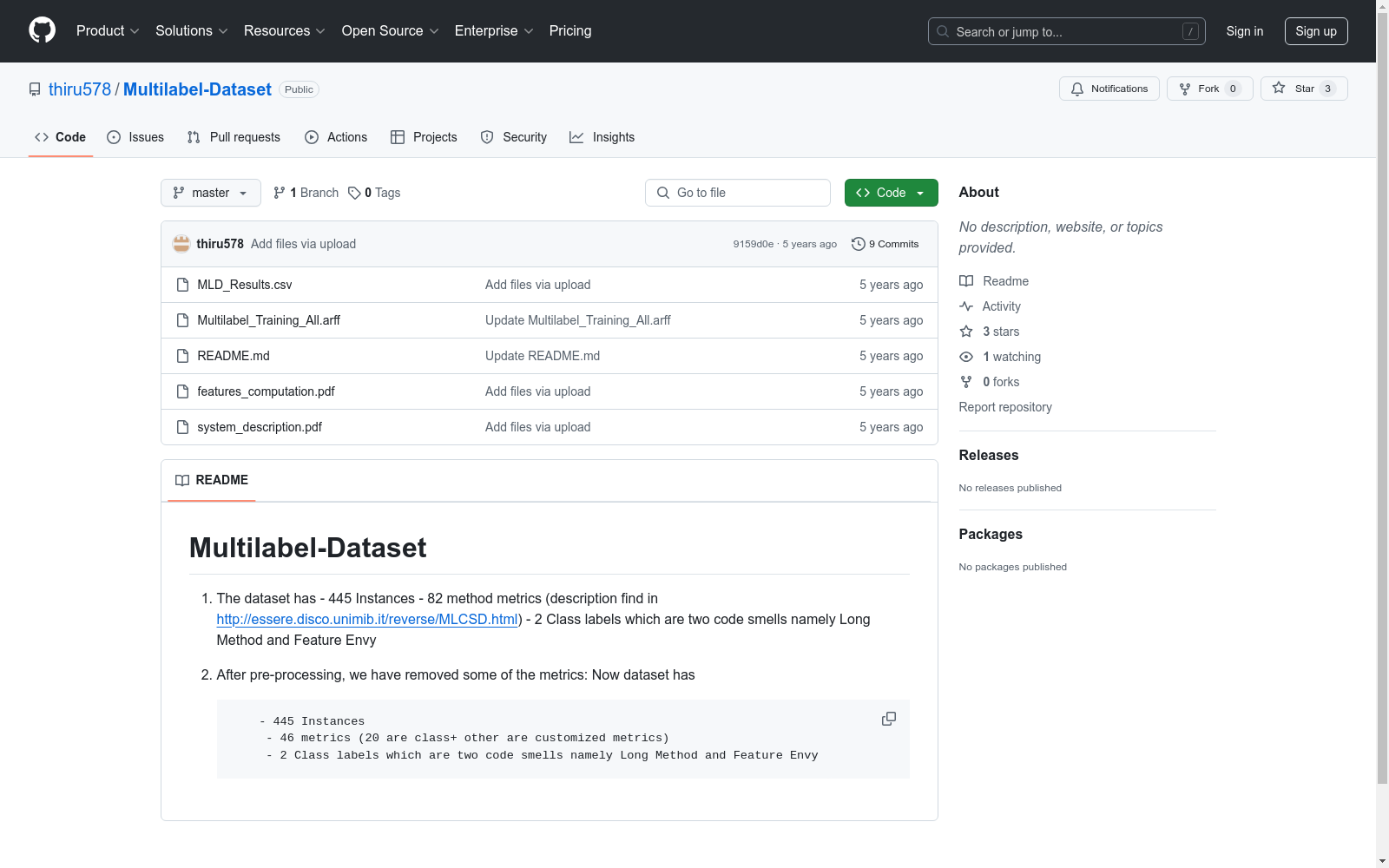The width and height of the screenshot is (1389, 868).
Task: Open the Activity link in About
Action: coord(1001,306)
